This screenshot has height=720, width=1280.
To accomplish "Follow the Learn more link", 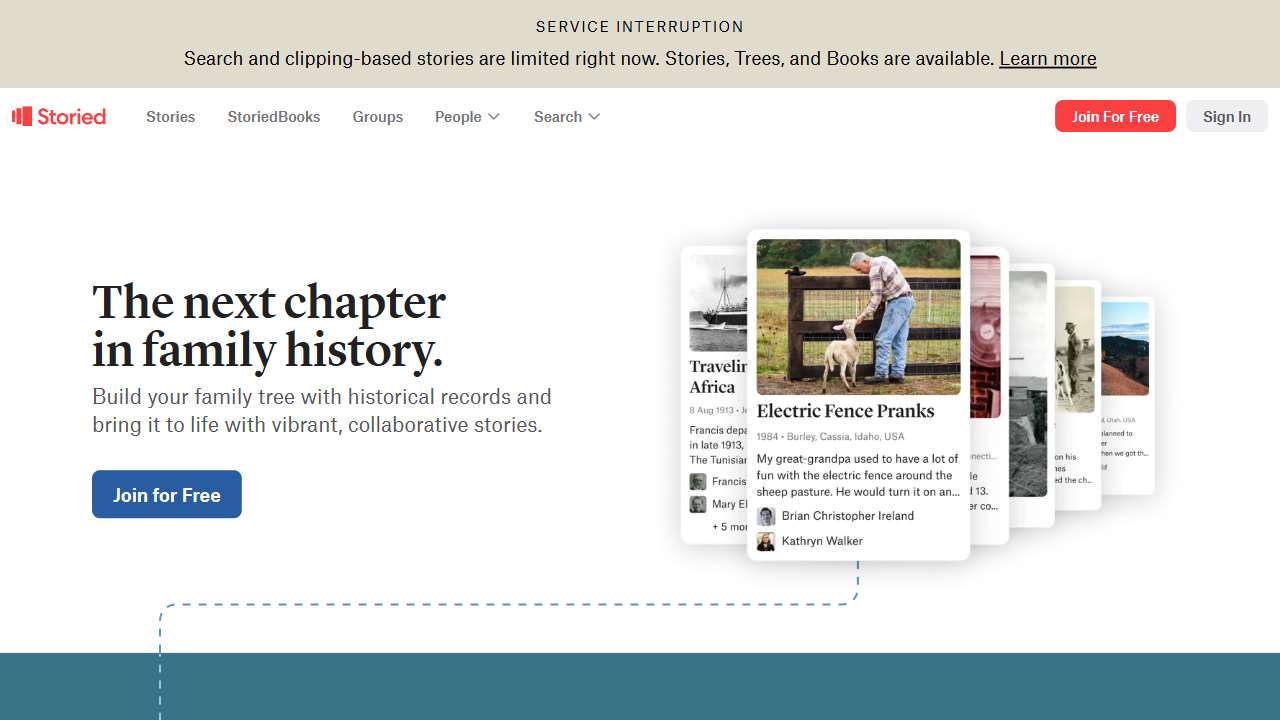I will click(1048, 58).
